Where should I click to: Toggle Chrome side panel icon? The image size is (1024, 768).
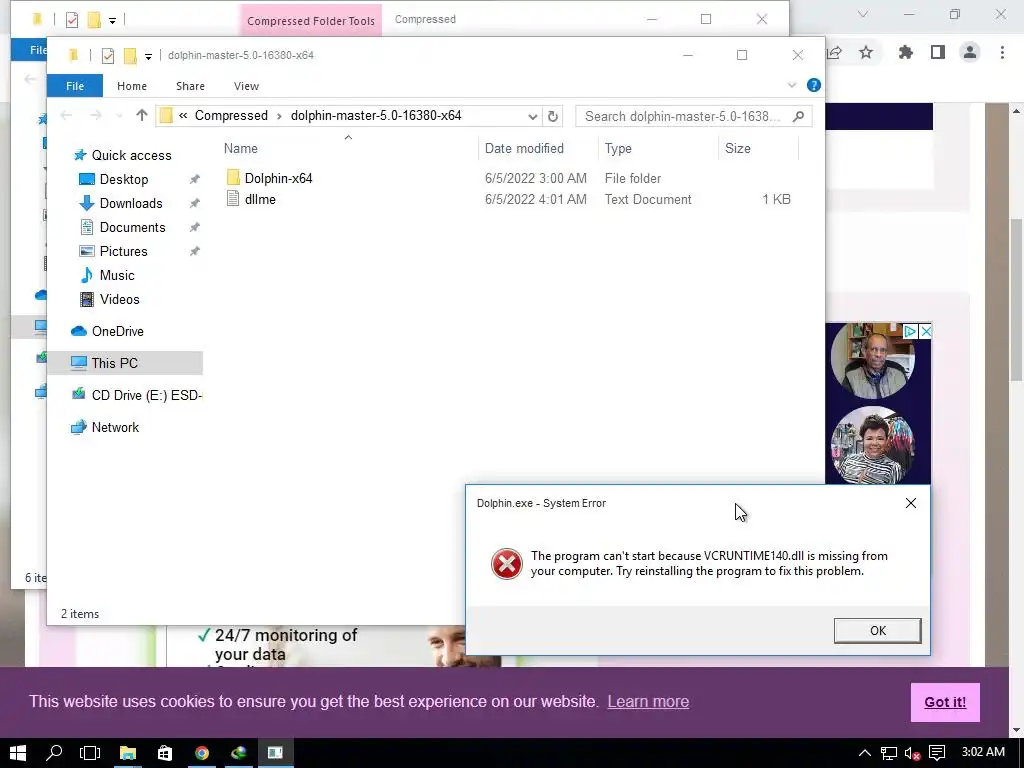click(x=937, y=52)
